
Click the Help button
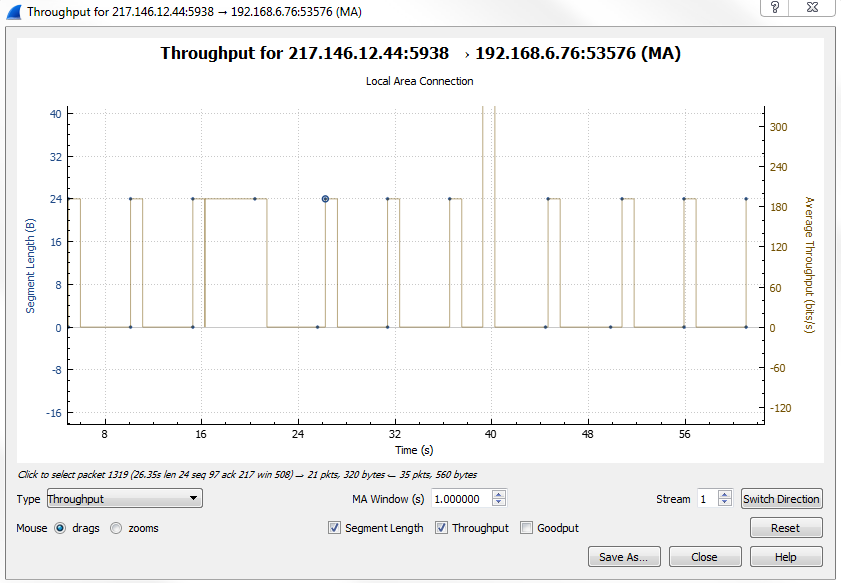786,557
